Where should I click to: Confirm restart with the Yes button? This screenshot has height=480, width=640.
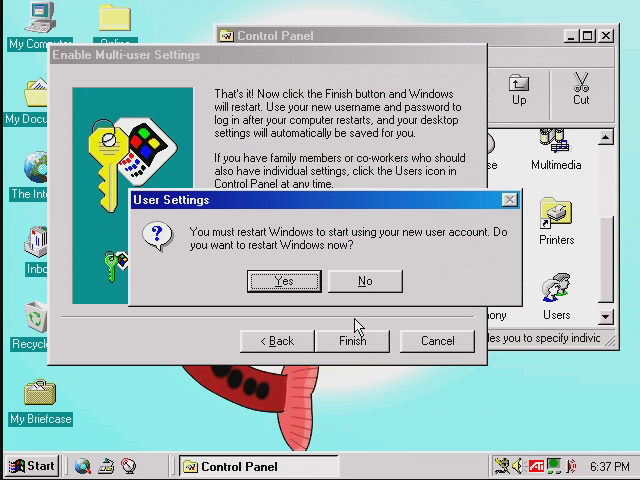coord(284,281)
